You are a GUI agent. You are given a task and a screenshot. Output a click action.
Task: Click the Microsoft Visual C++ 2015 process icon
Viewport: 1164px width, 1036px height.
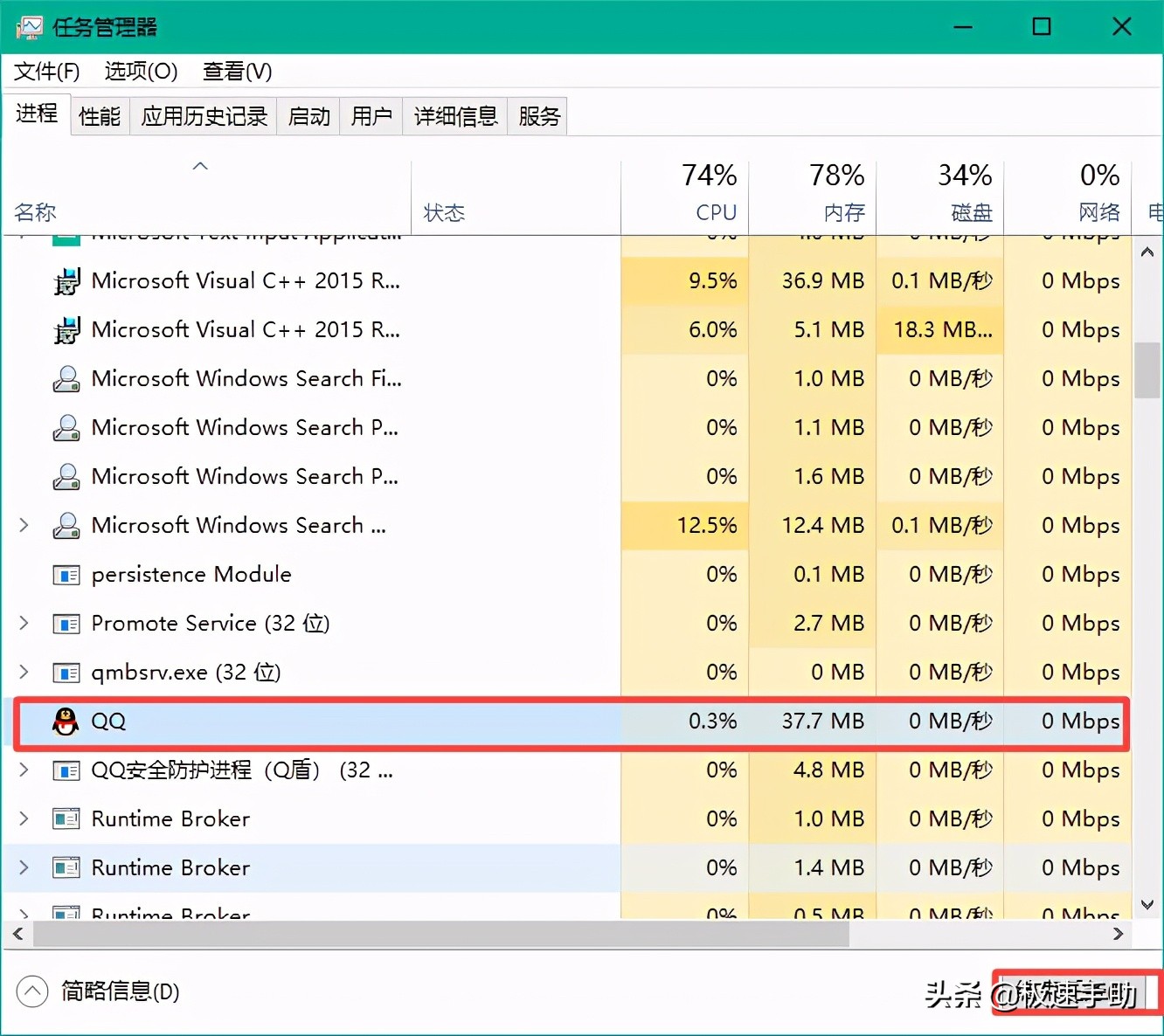pos(66,281)
